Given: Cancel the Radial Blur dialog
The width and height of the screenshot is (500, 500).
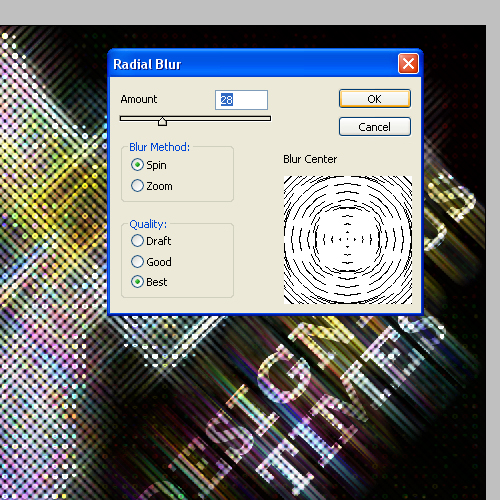Looking at the screenshot, I should pos(375,127).
